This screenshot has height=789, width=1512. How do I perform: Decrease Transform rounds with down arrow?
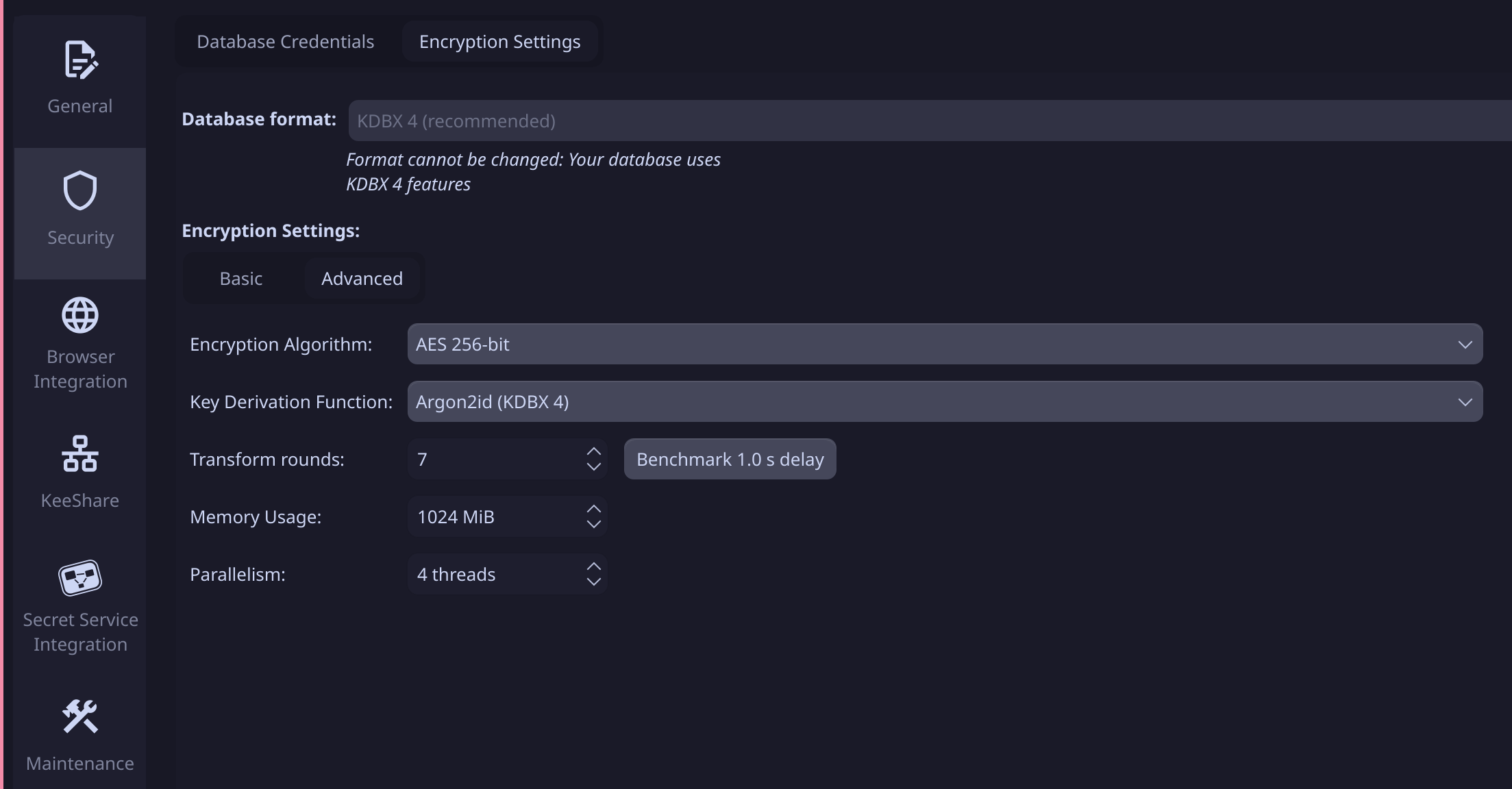click(x=594, y=466)
